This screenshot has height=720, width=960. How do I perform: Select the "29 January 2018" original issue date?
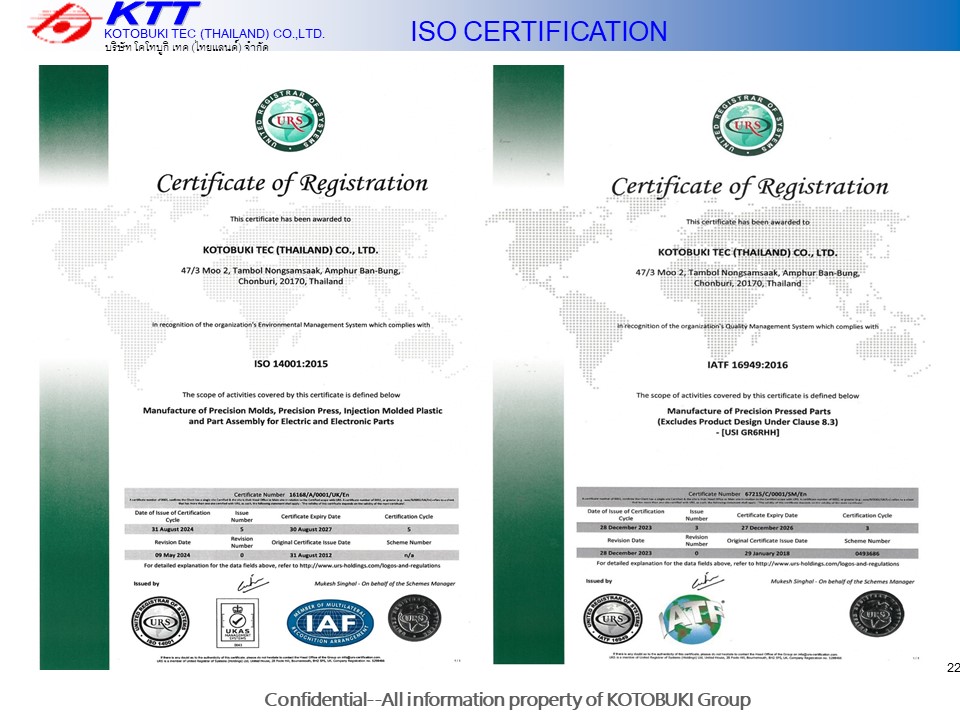[x=767, y=553]
